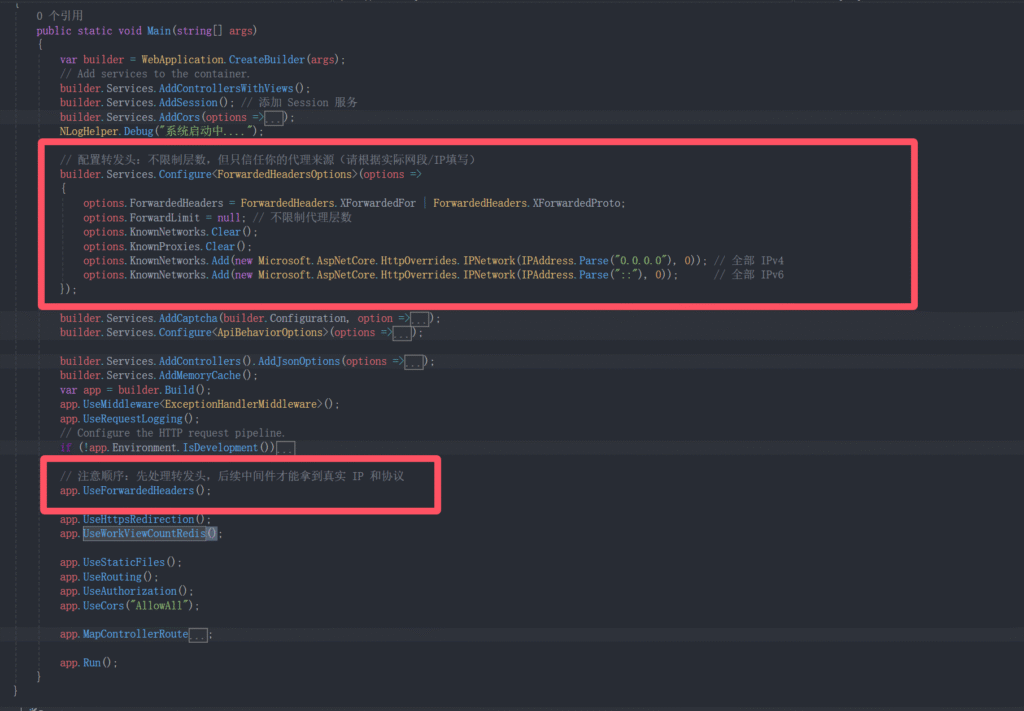Expand collapsed ApiBehaviorOptions configuration block
The height and width of the screenshot is (711, 1024).
point(403,333)
